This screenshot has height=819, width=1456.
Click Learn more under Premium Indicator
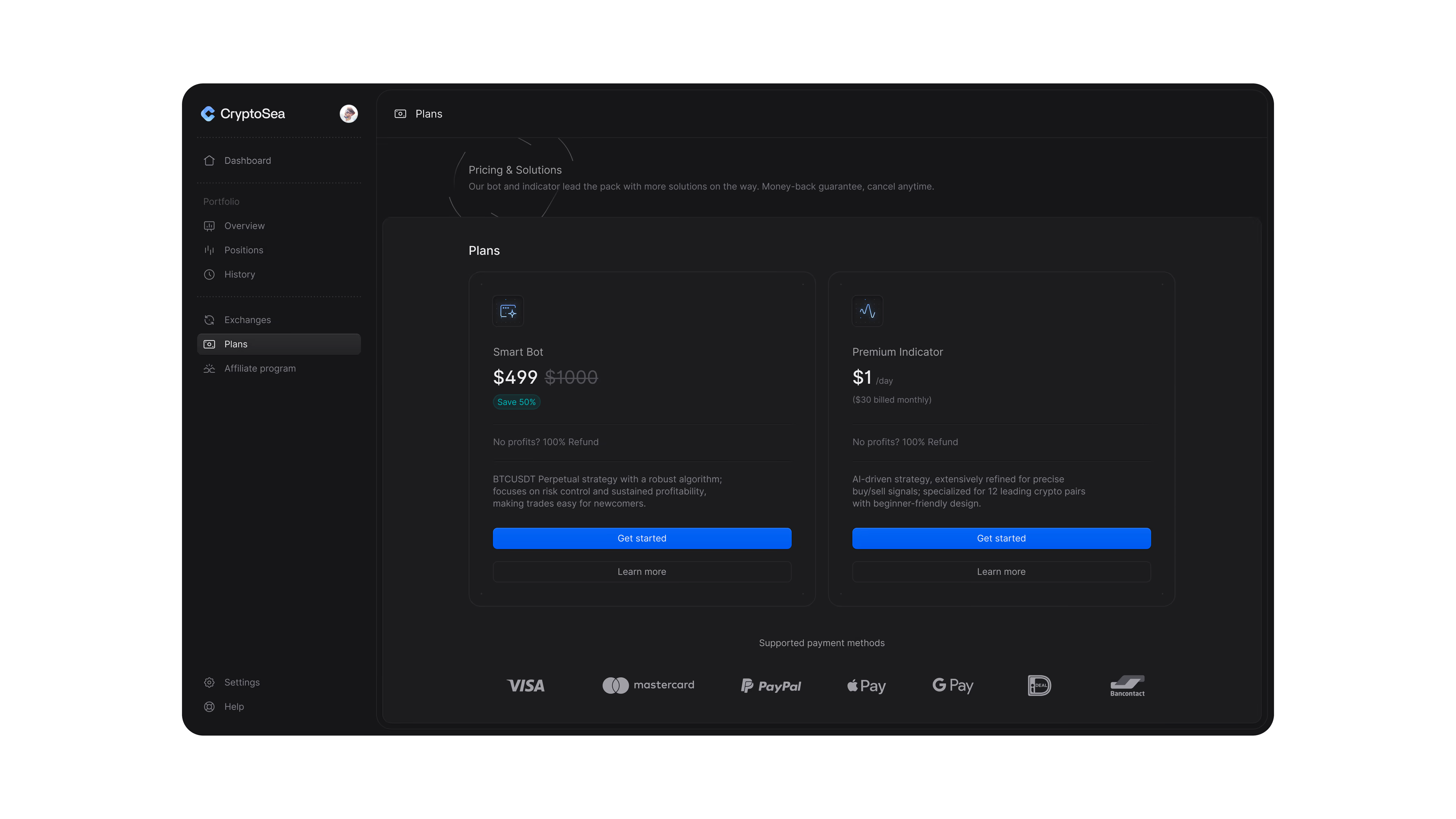point(1001,571)
